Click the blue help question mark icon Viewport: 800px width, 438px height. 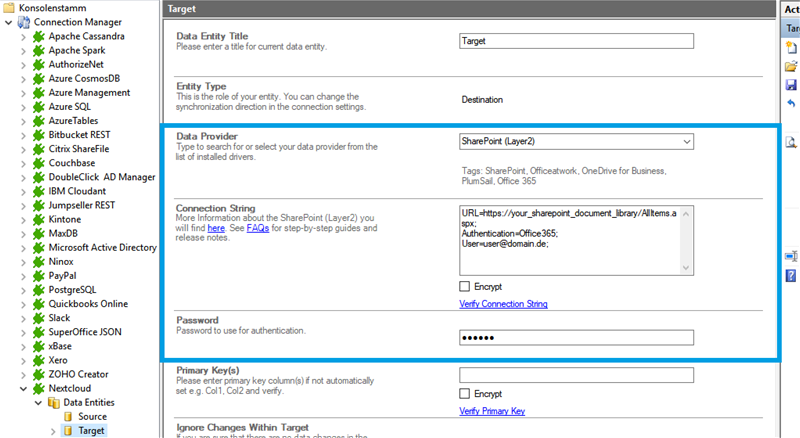791,275
